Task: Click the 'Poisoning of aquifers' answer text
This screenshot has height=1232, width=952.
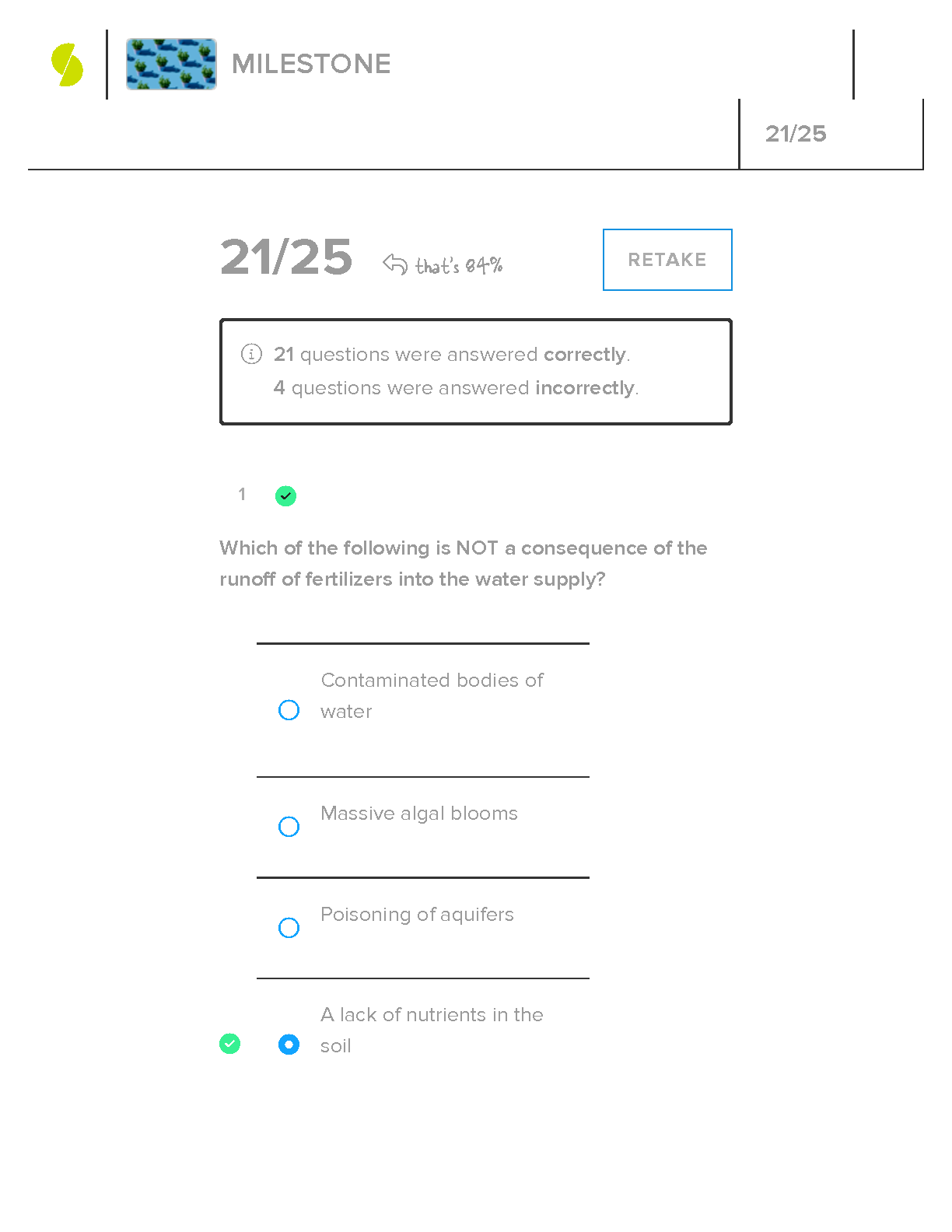Action: click(417, 915)
